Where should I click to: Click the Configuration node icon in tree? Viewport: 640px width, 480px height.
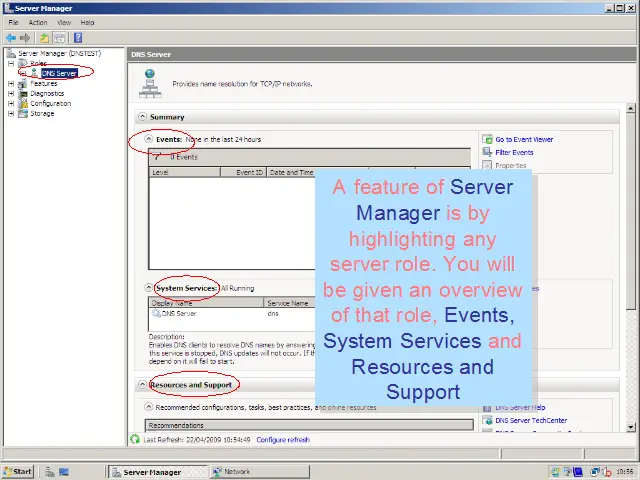tap(23, 103)
